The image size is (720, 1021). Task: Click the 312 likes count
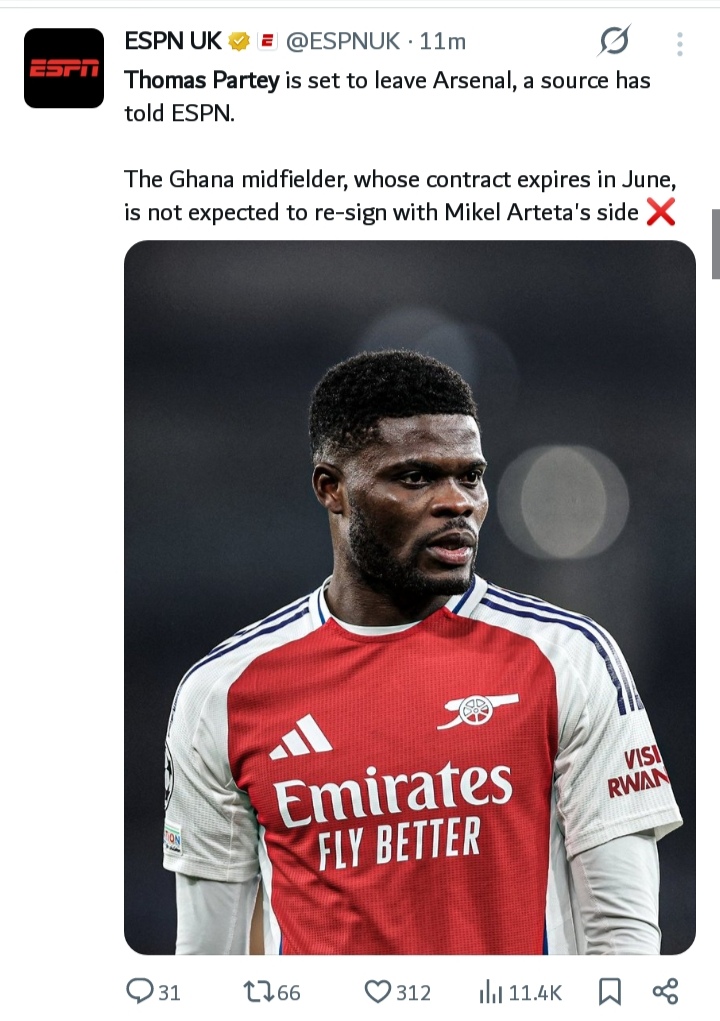coord(413,993)
